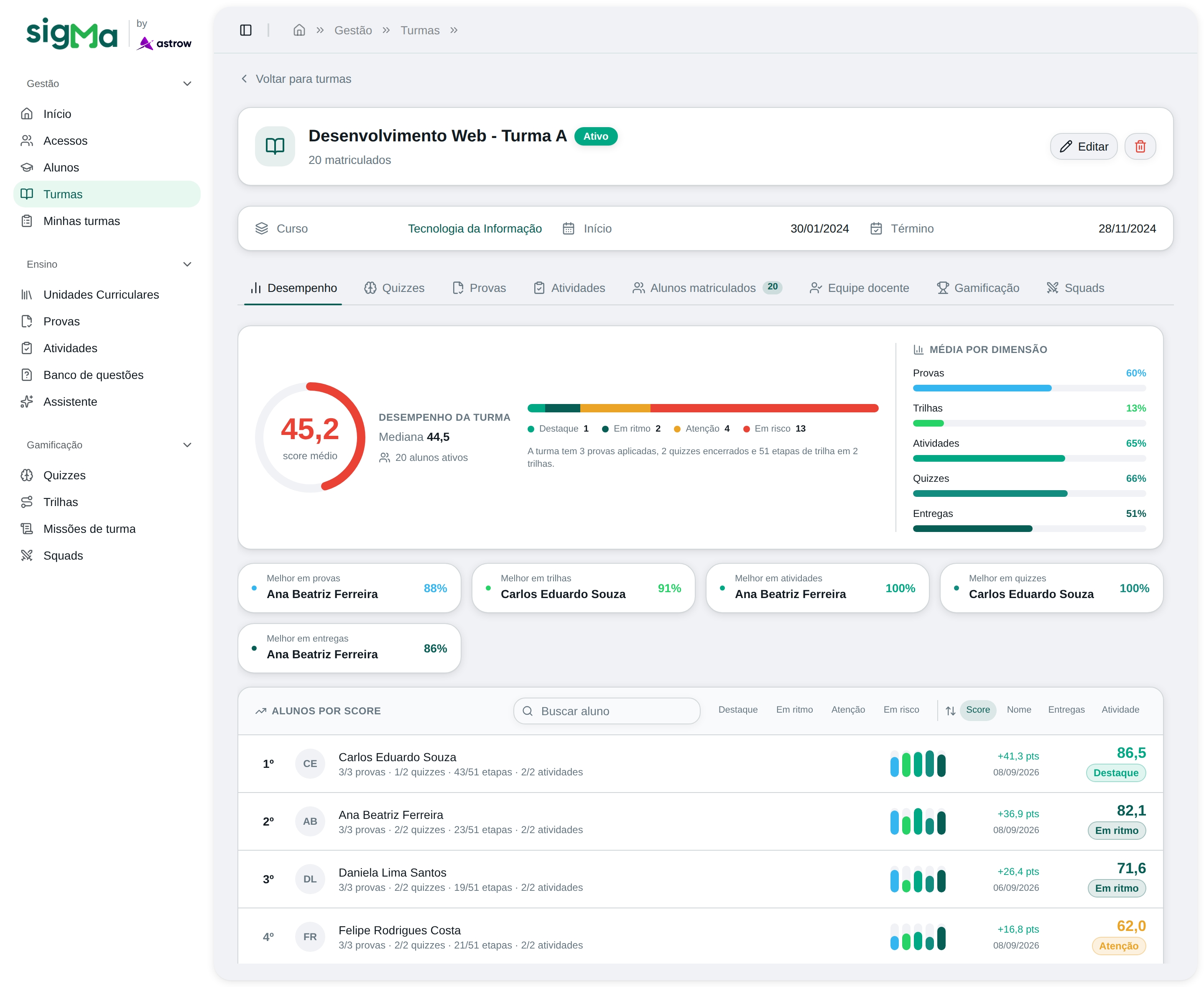Open Missões de turma in the sidebar
Viewport: 1204px width, 987px height.
pos(107,529)
